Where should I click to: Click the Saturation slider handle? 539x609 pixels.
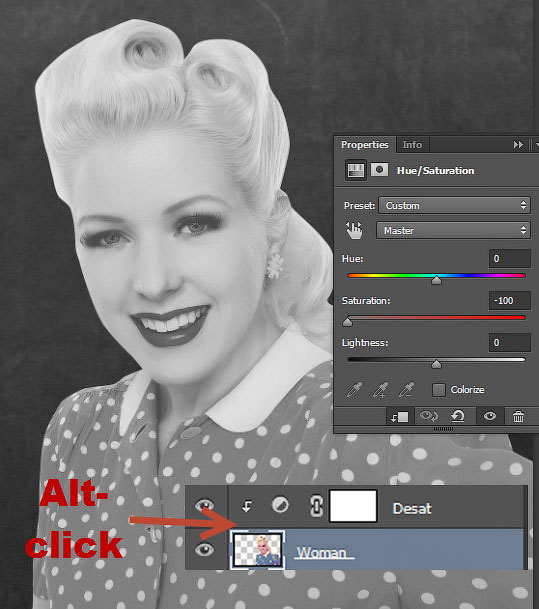click(x=348, y=322)
